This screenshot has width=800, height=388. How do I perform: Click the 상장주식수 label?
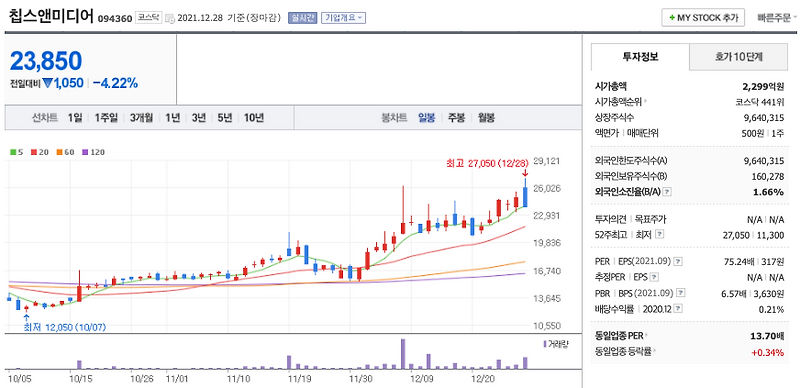(x=614, y=117)
